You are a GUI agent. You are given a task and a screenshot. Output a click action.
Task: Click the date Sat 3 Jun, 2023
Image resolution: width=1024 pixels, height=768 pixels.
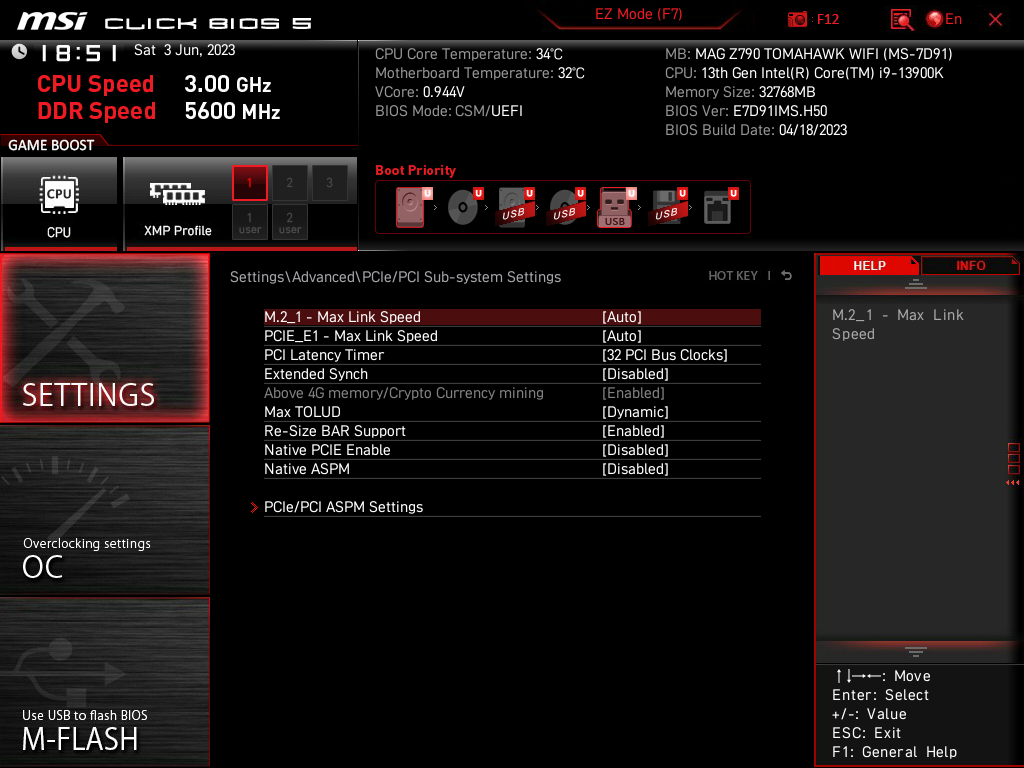pos(184,50)
